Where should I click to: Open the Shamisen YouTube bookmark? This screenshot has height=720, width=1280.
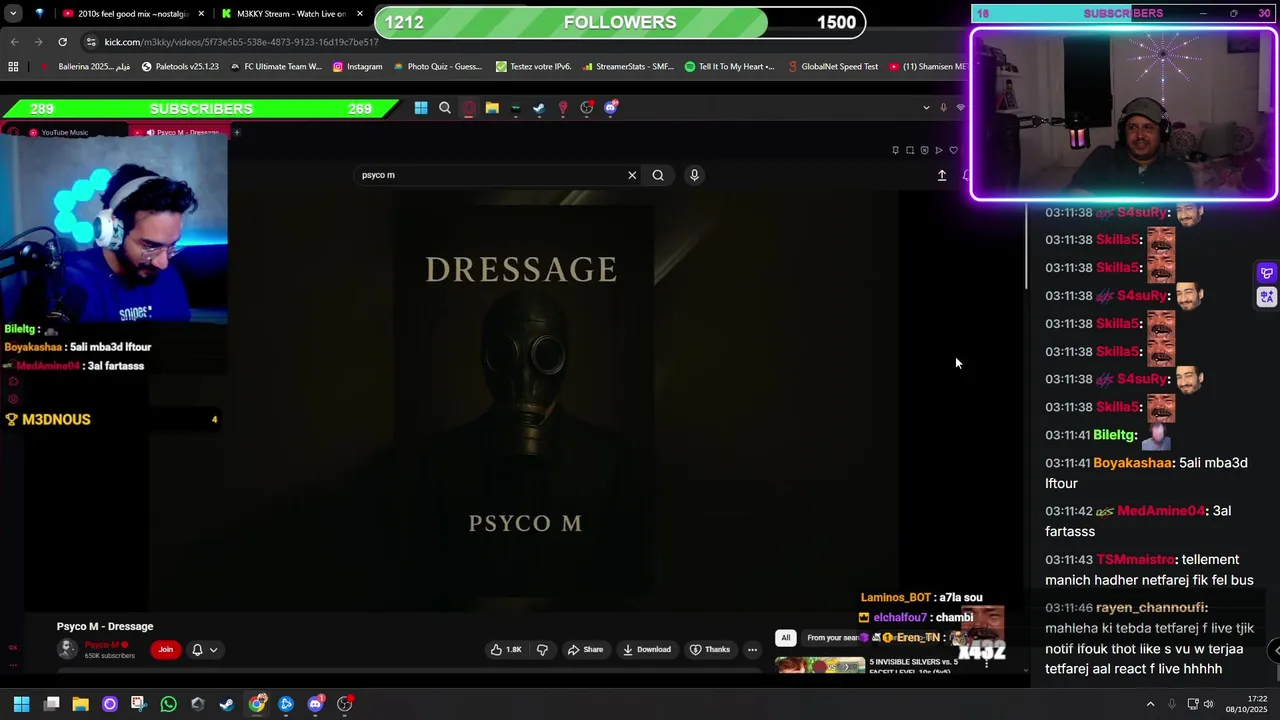click(x=927, y=67)
